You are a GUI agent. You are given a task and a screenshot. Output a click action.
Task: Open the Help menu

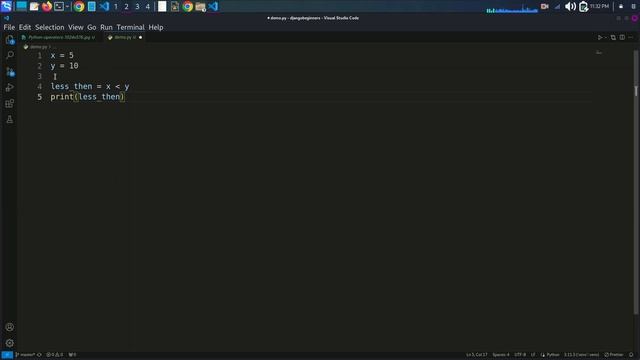coord(156,27)
